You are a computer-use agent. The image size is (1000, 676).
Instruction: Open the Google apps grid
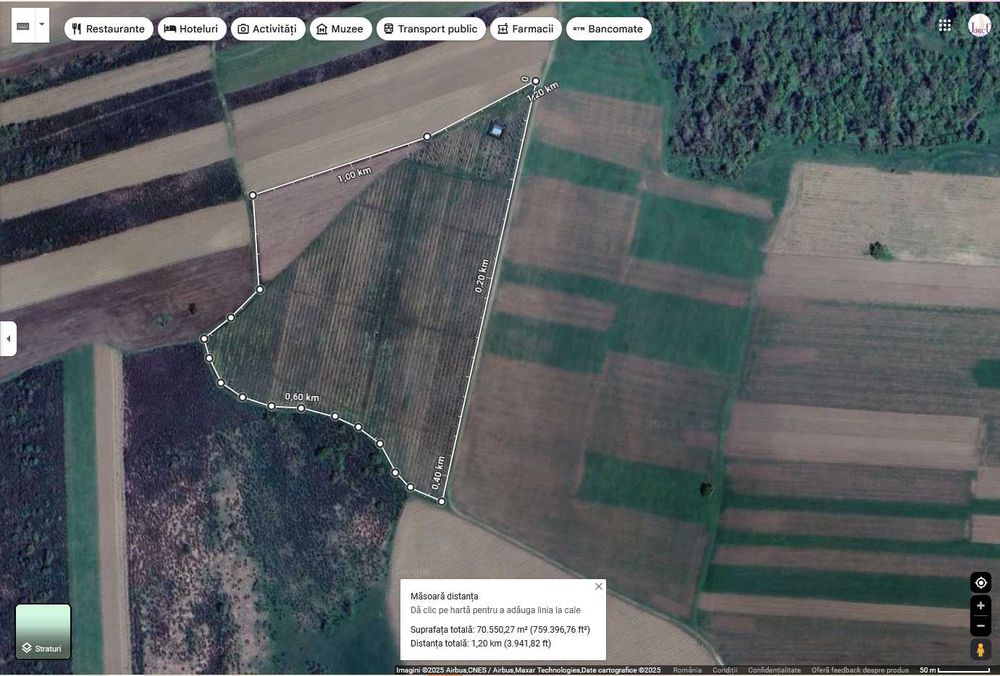click(945, 25)
